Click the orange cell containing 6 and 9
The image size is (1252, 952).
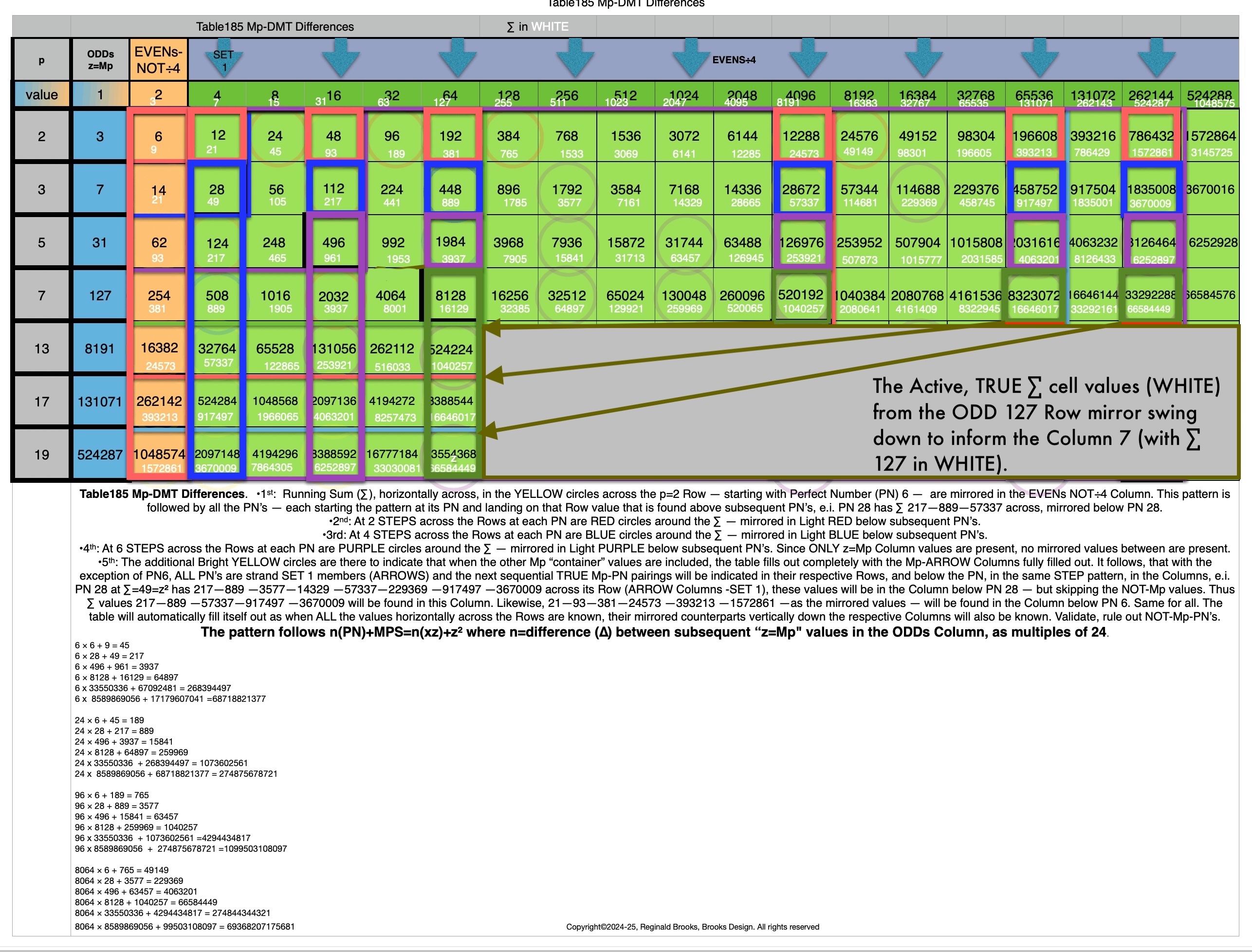[x=158, y=137]
